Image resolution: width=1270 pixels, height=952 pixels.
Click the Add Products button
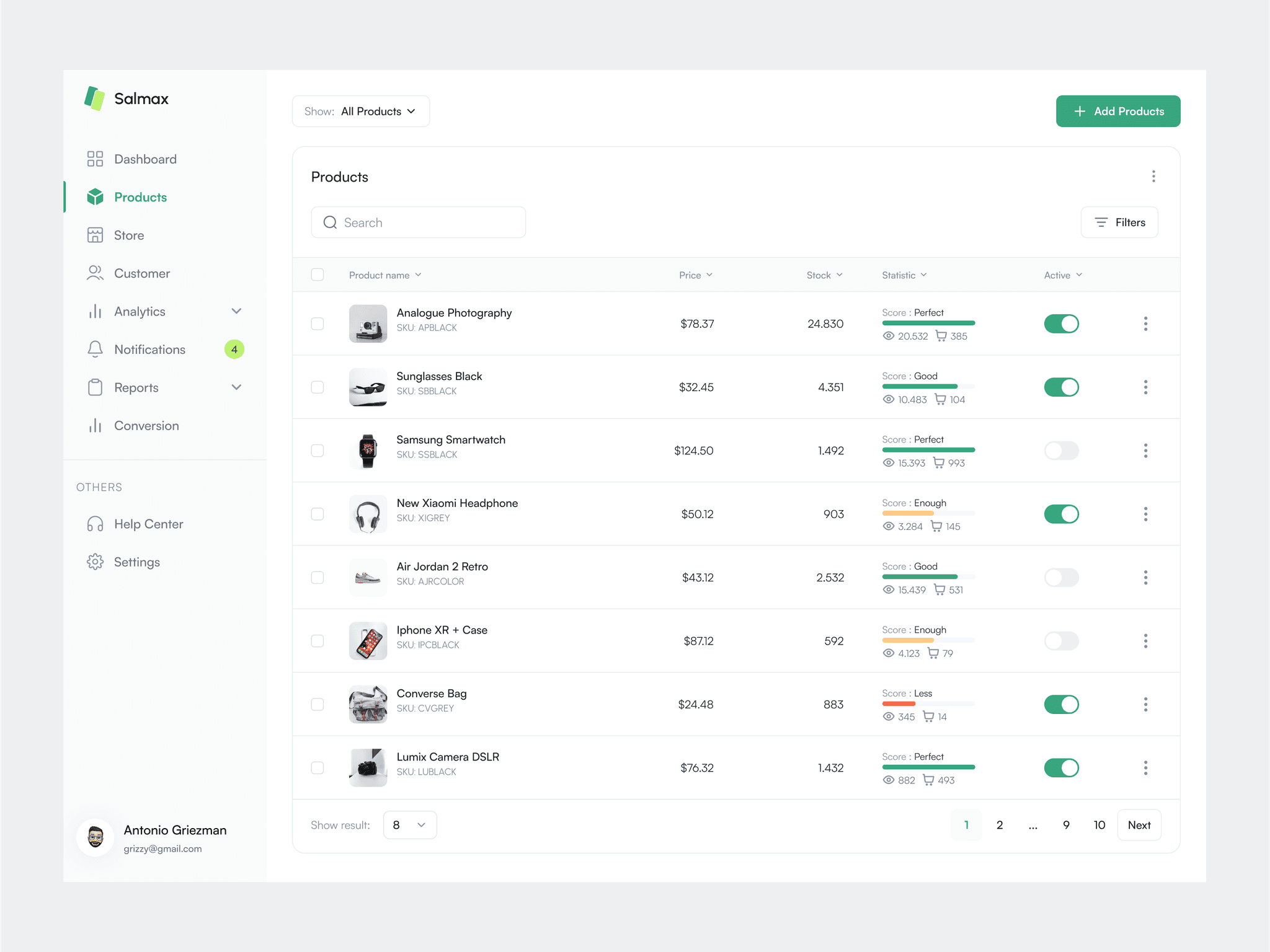coord(1118,112)
